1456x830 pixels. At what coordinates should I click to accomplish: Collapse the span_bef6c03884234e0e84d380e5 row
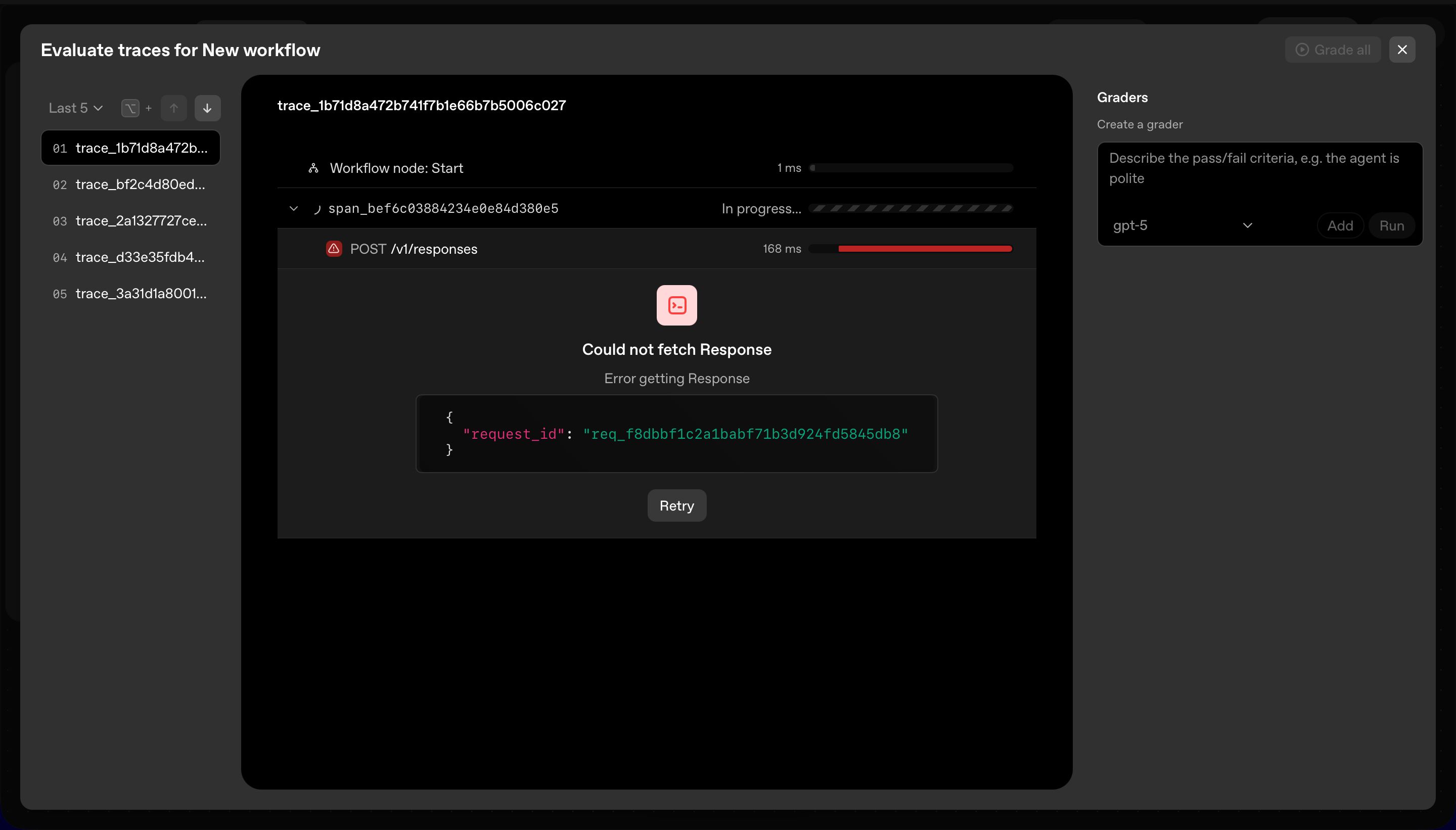294,209
